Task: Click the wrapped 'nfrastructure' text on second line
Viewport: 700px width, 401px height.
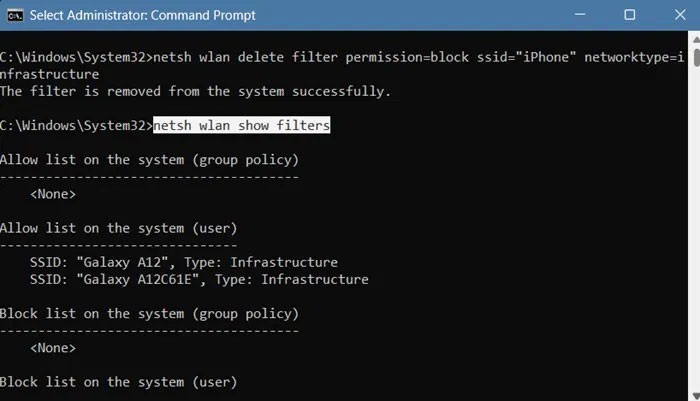Action: pos(50,73)
